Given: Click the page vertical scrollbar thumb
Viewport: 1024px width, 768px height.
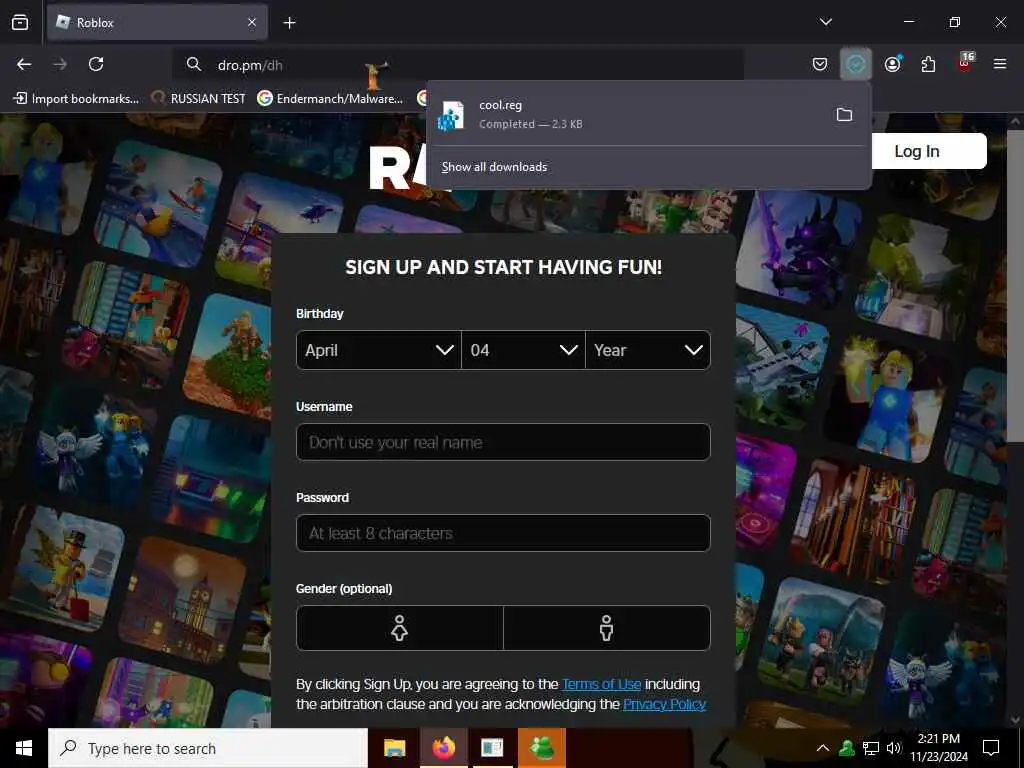Looking at the screenshot, I should pyautogui.click(x=1015, y=286).
